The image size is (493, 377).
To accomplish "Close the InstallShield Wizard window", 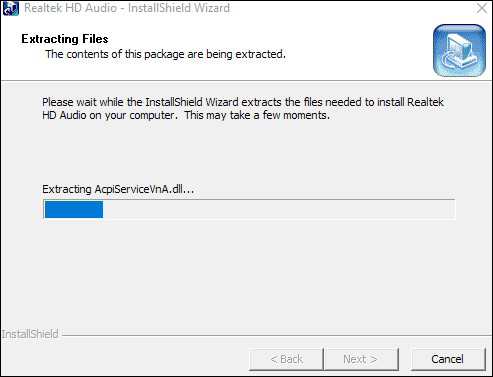I will 482,8.
